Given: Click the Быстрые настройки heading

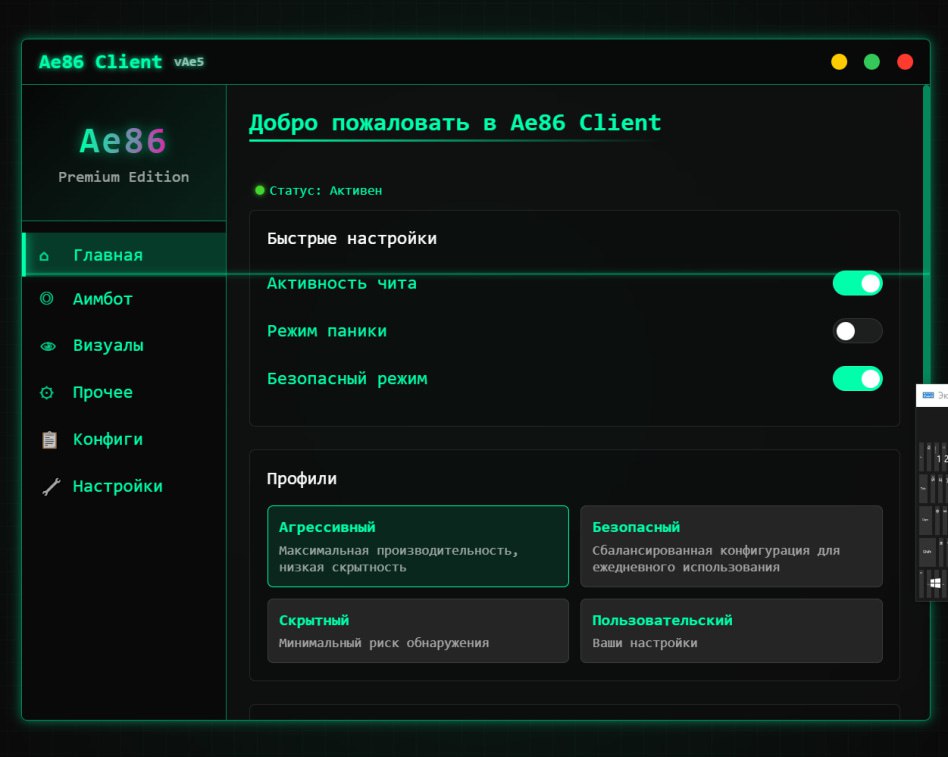Looking at the screenshot, I should pyautogui.click(x=352, y=238).
